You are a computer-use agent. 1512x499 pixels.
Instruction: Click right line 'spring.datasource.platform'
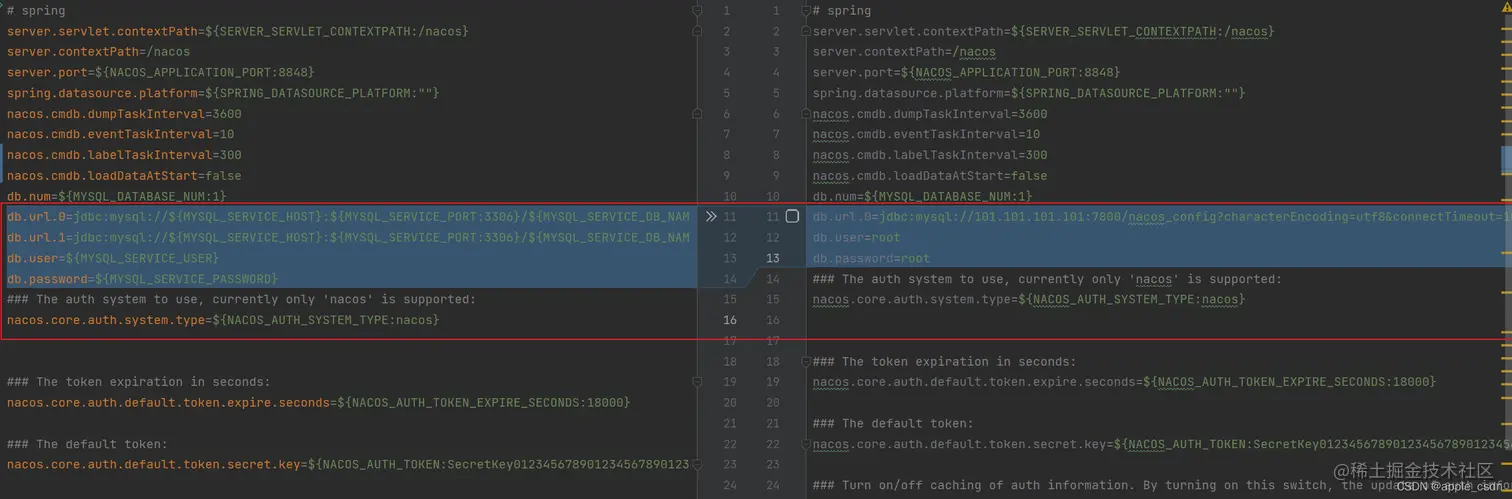click(1029, 93)
